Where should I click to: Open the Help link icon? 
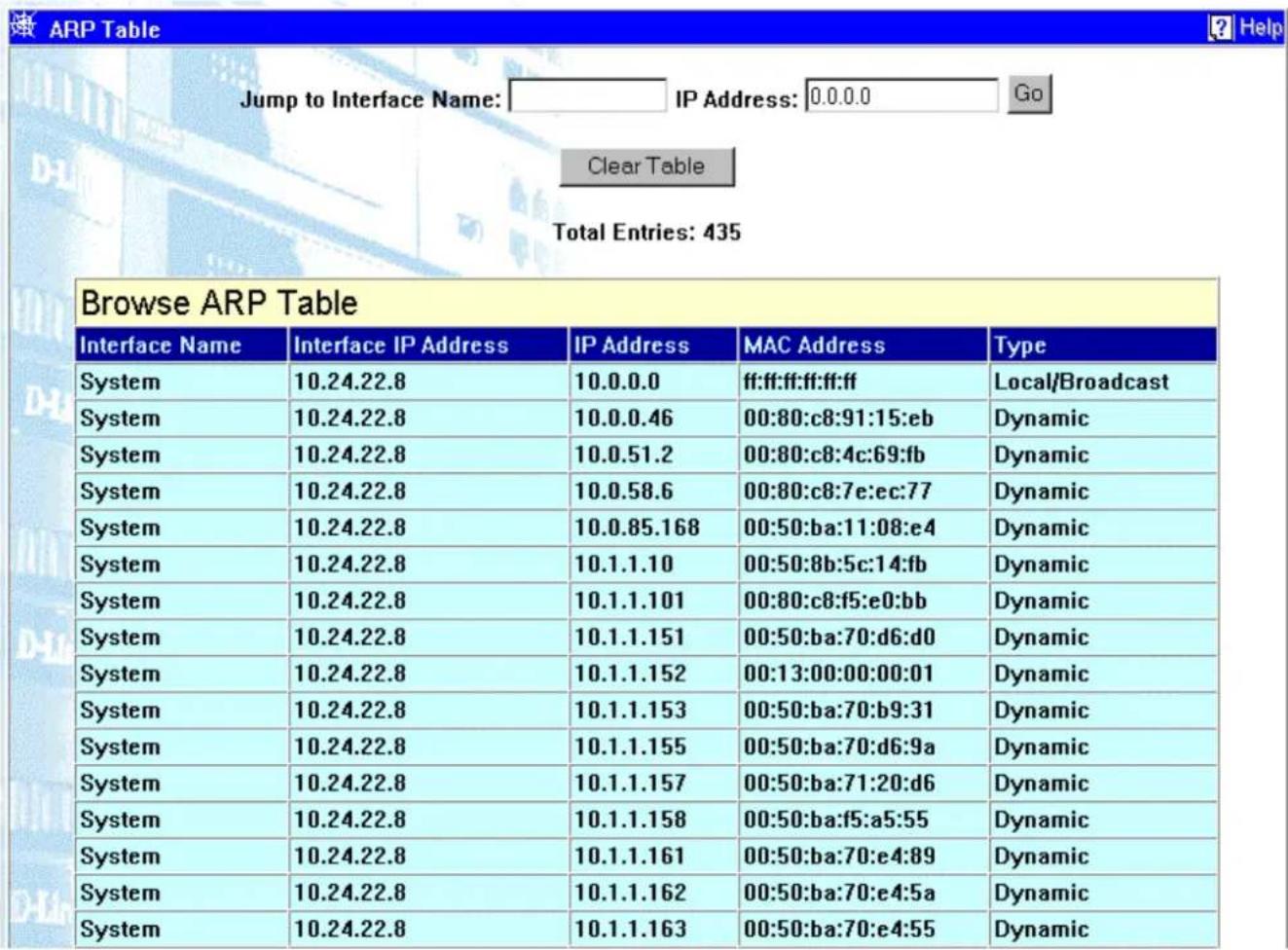1220,28
